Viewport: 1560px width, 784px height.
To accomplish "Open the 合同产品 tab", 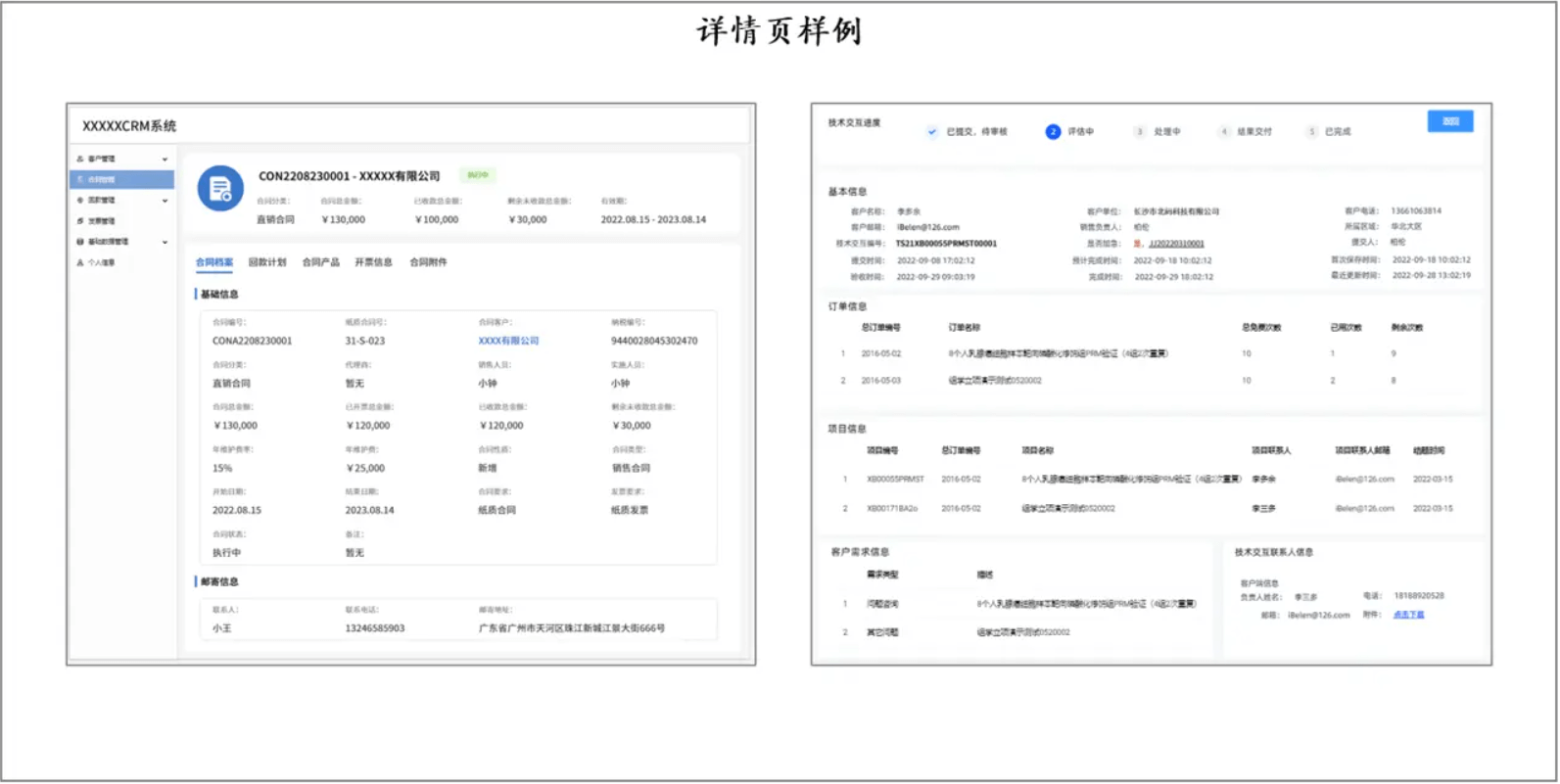I will coord(320,262).
